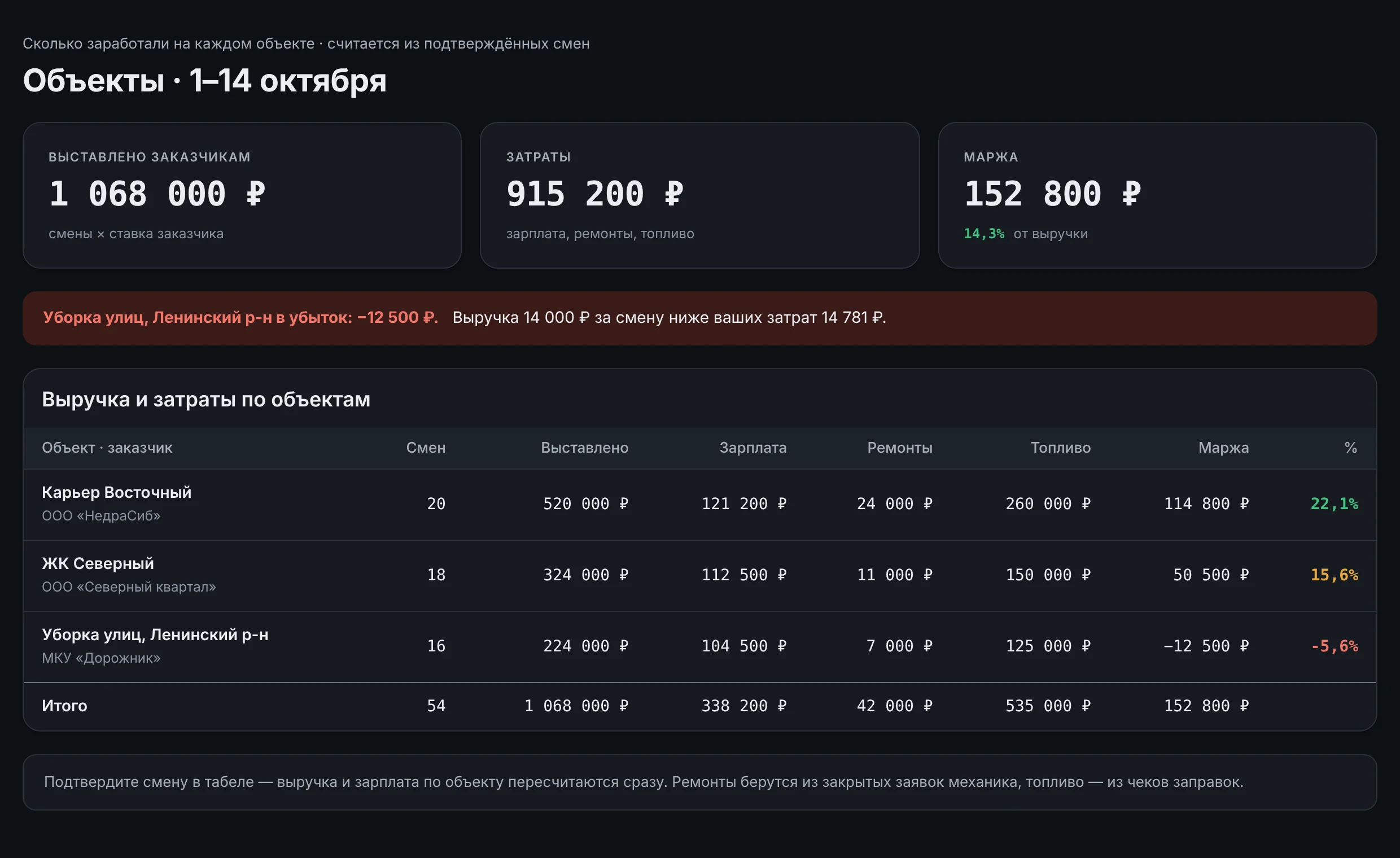Click the total shifts count 54
The image size is (1400, 858).
[436, 706]
